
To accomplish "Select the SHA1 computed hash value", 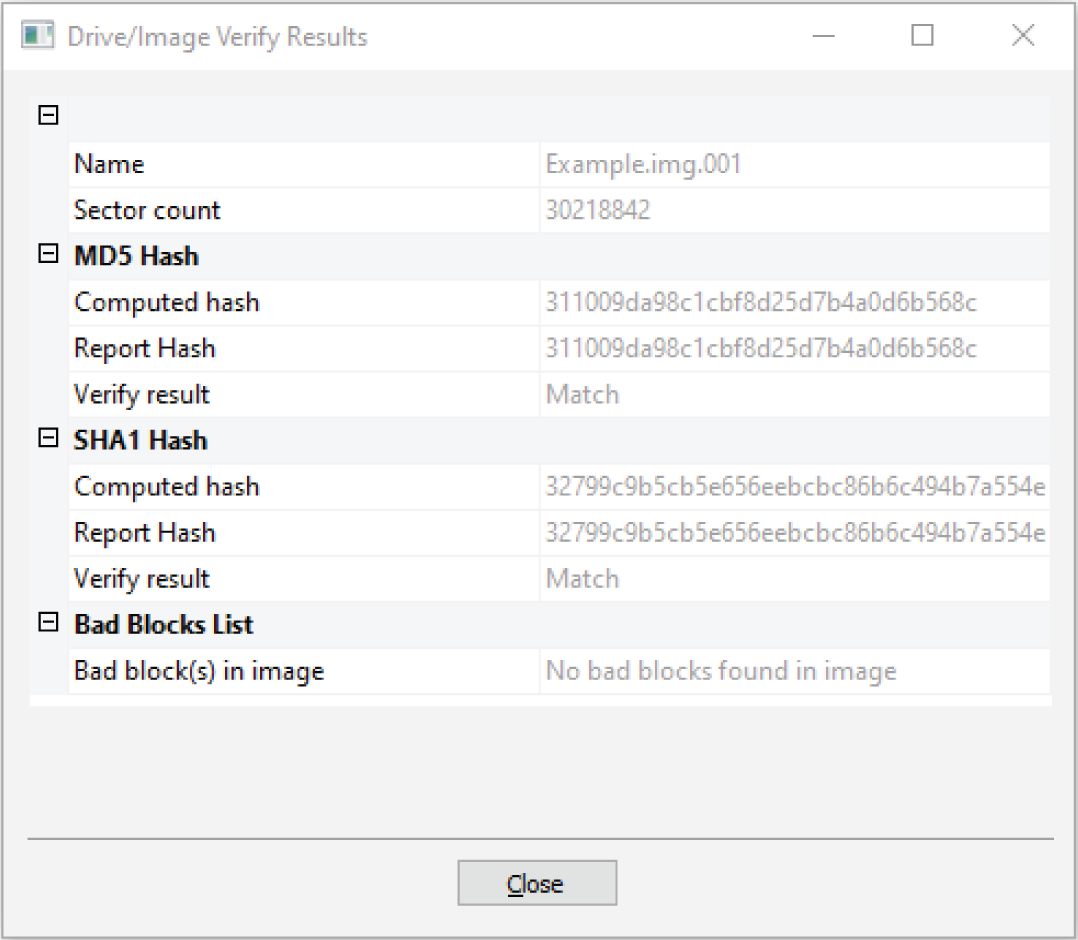I will 795,487.
